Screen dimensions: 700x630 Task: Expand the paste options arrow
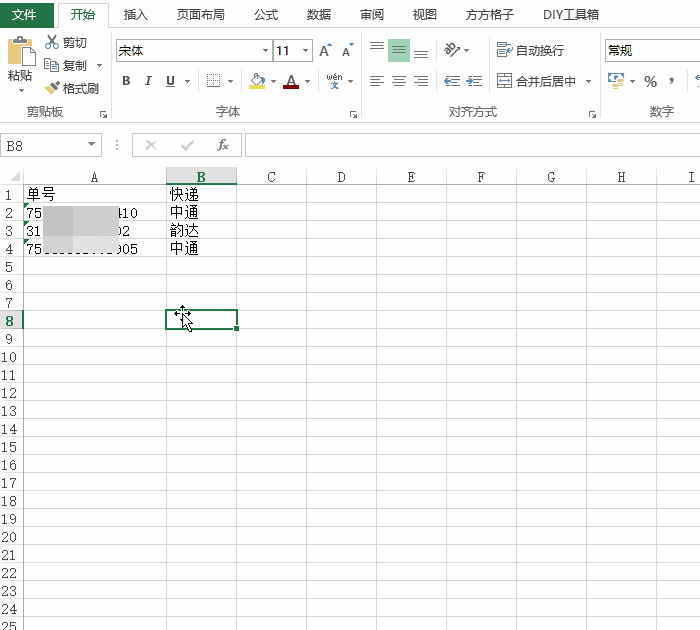click(21, 91)
